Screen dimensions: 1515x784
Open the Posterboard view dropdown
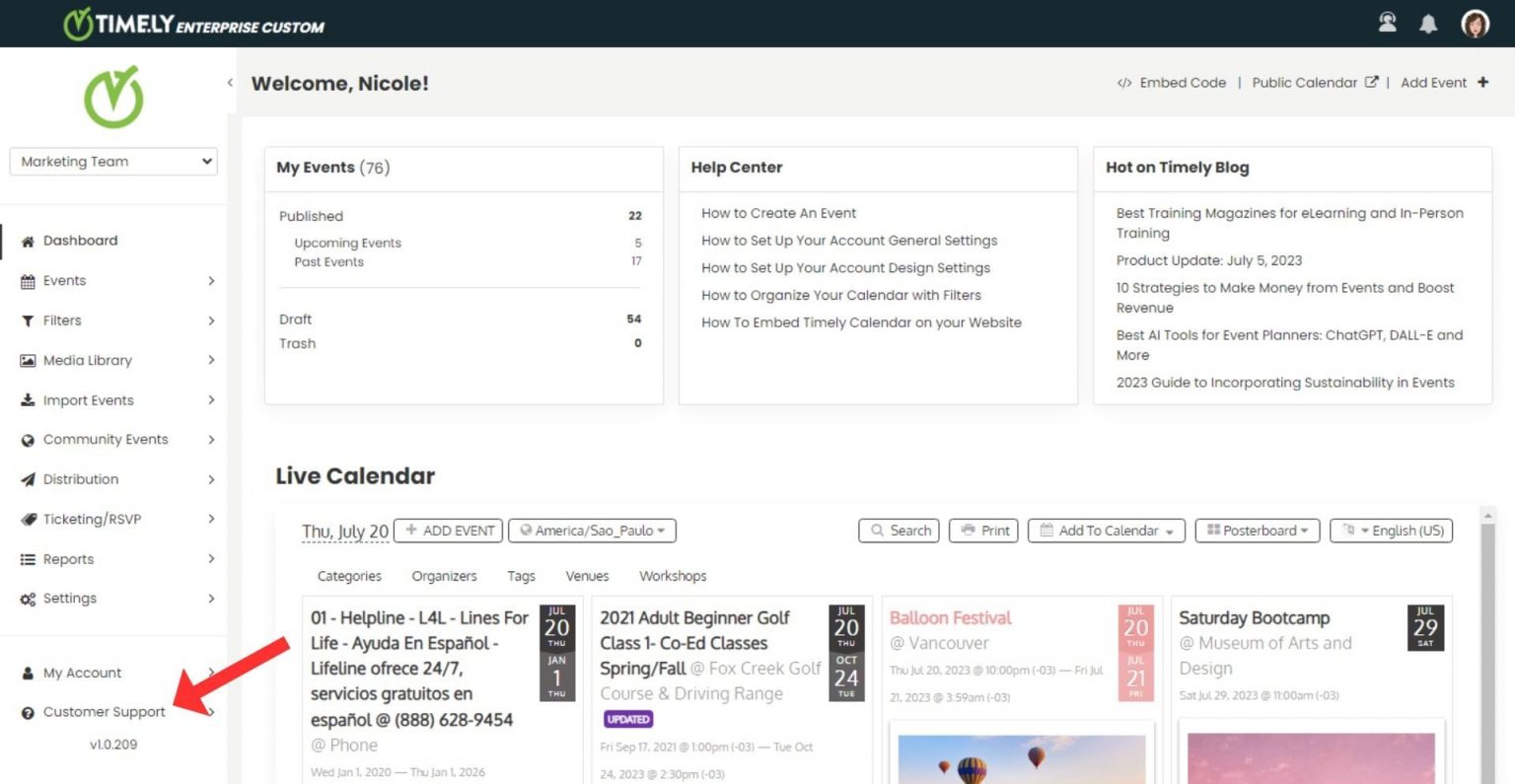[x=1258, y=531]
